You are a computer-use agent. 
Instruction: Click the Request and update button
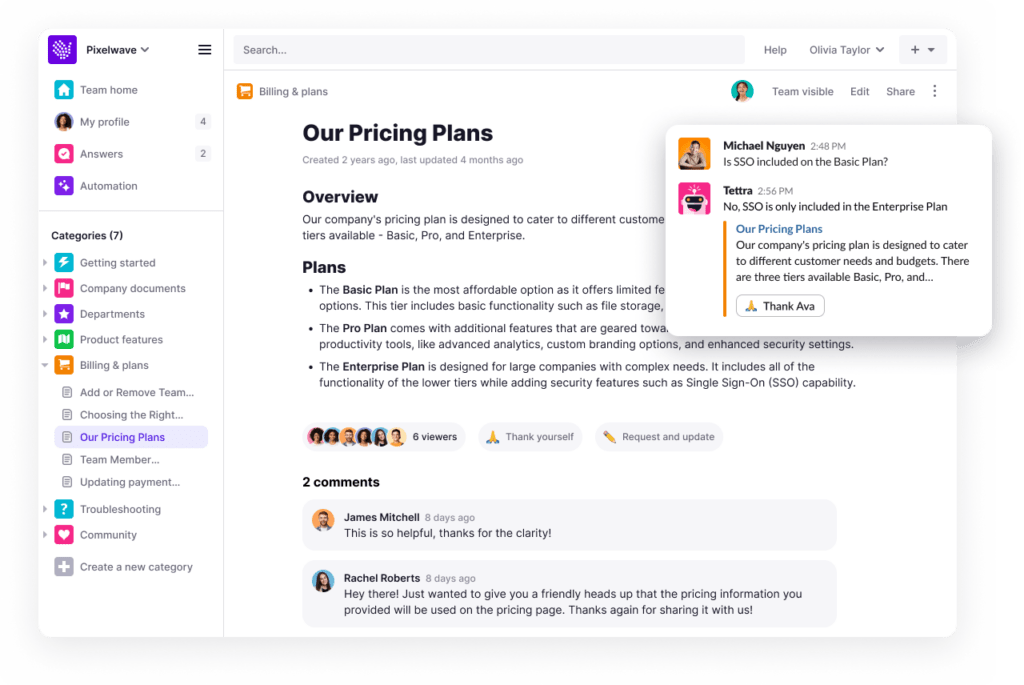click(x=658, y=437)
